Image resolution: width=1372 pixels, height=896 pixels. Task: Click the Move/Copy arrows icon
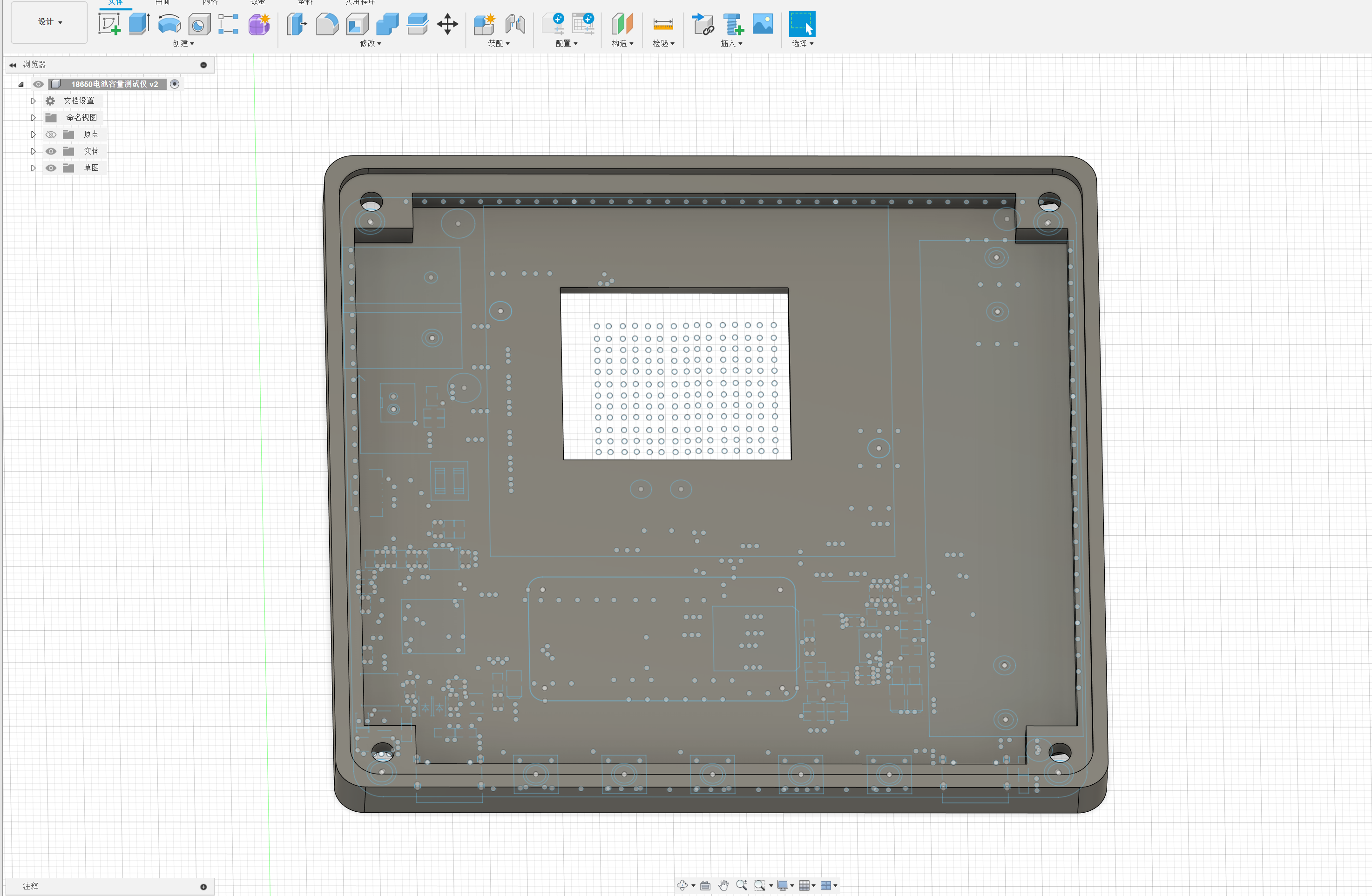point(447,24)
